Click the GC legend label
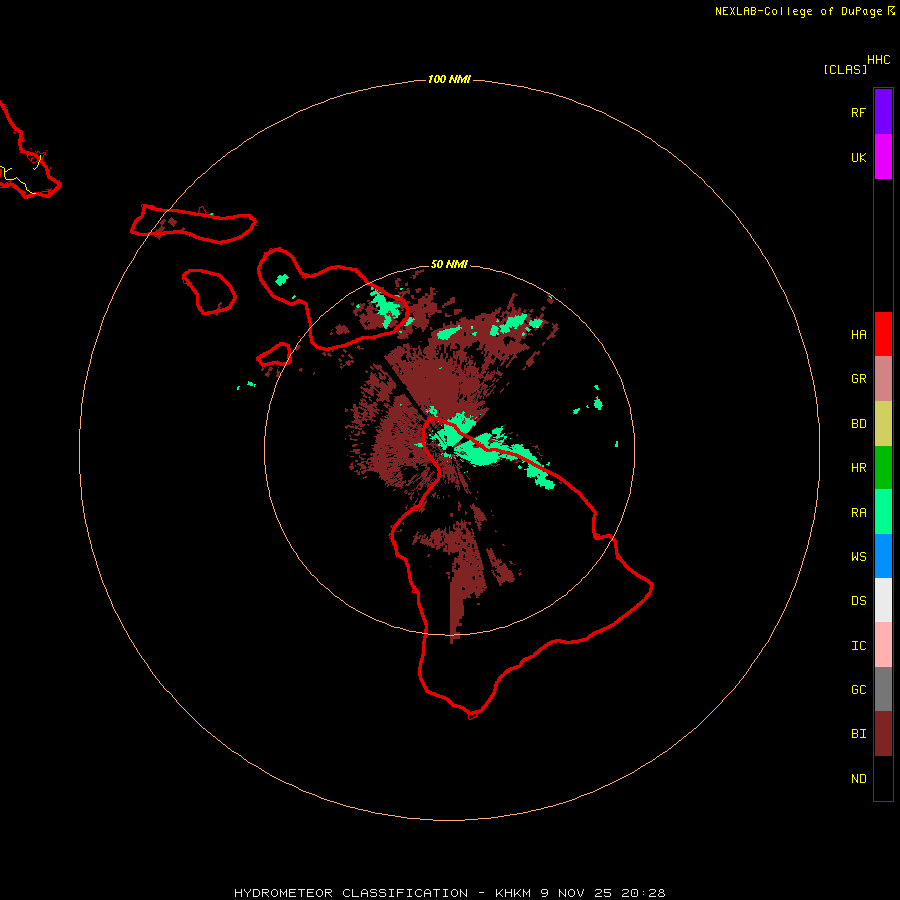The image size is (900, 900). click(x=858, y=689)
